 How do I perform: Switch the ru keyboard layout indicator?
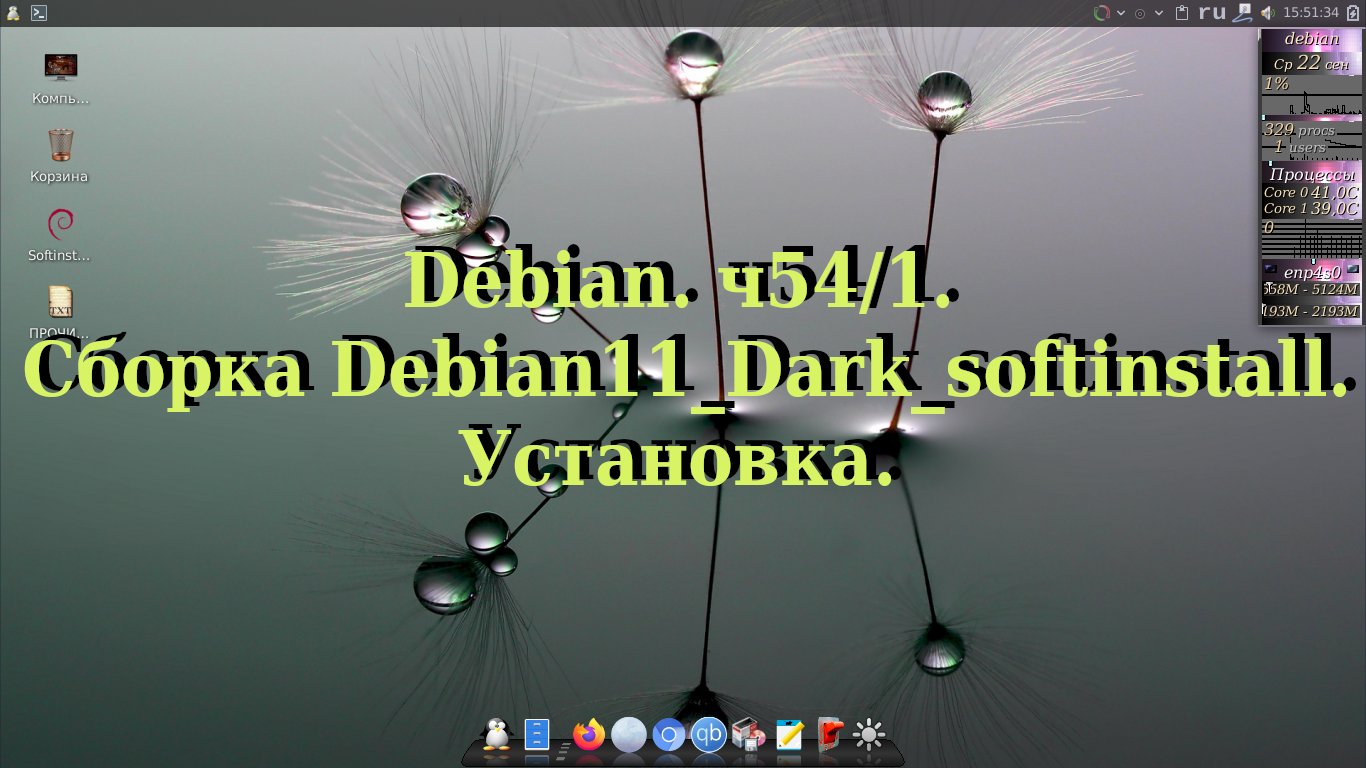tap(1212, 13)
